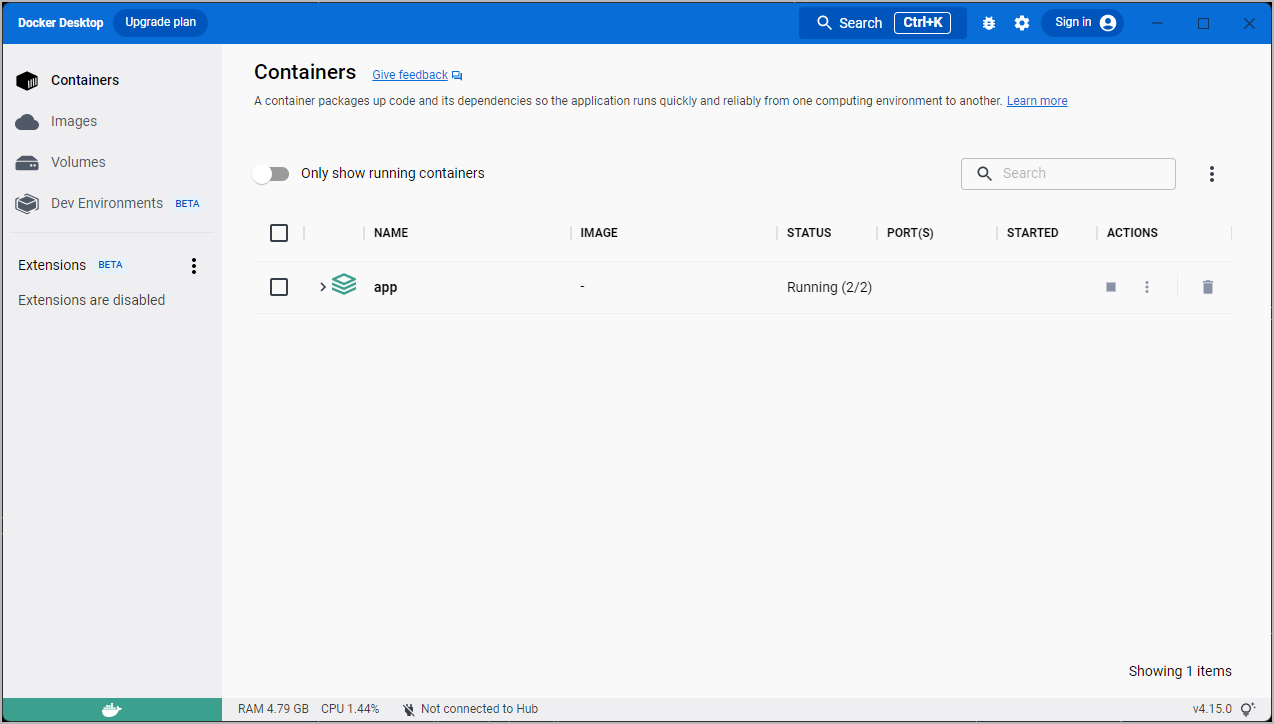The height and width of the screenshot is (724, 1274).
Task: Click the app stack layers icon
Action: [x=344, y=285]
